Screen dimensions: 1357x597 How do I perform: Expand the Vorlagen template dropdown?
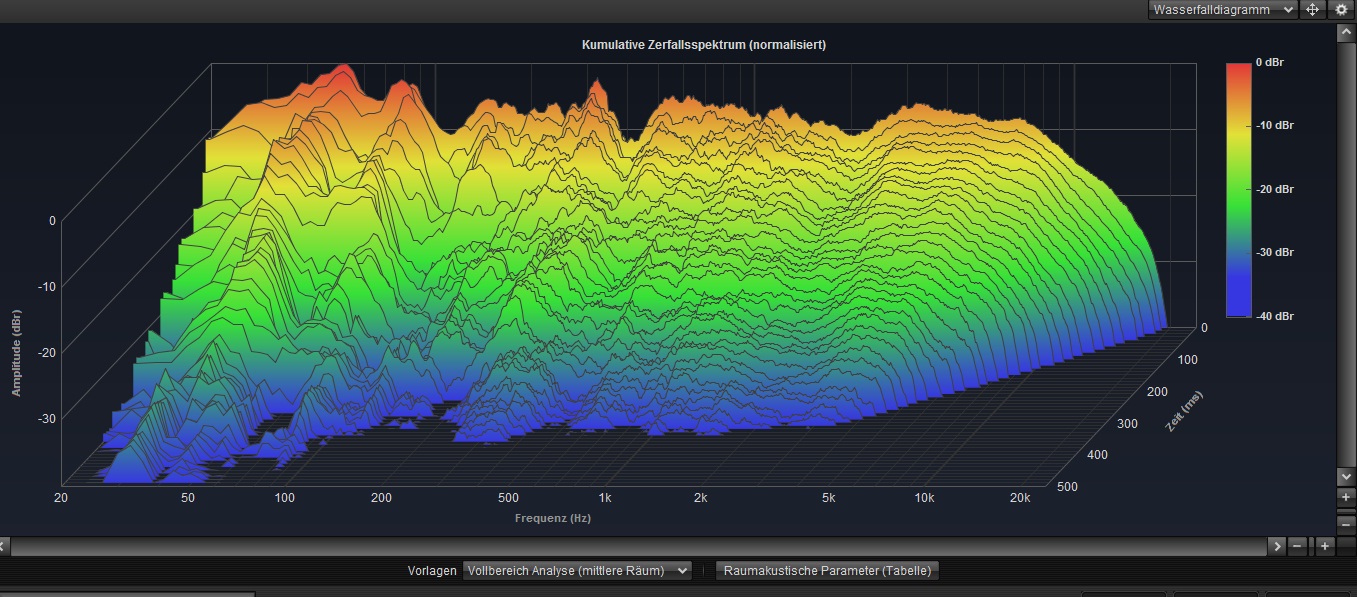tap(577, 571)
